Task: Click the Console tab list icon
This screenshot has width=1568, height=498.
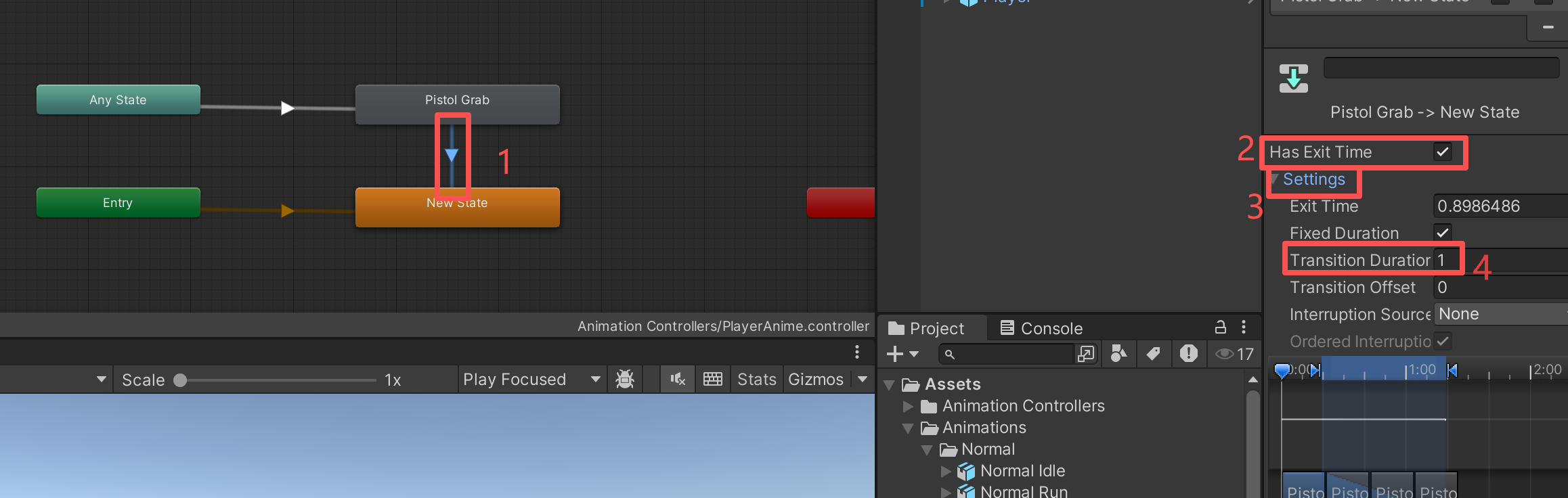Action: click(1007, 328)
